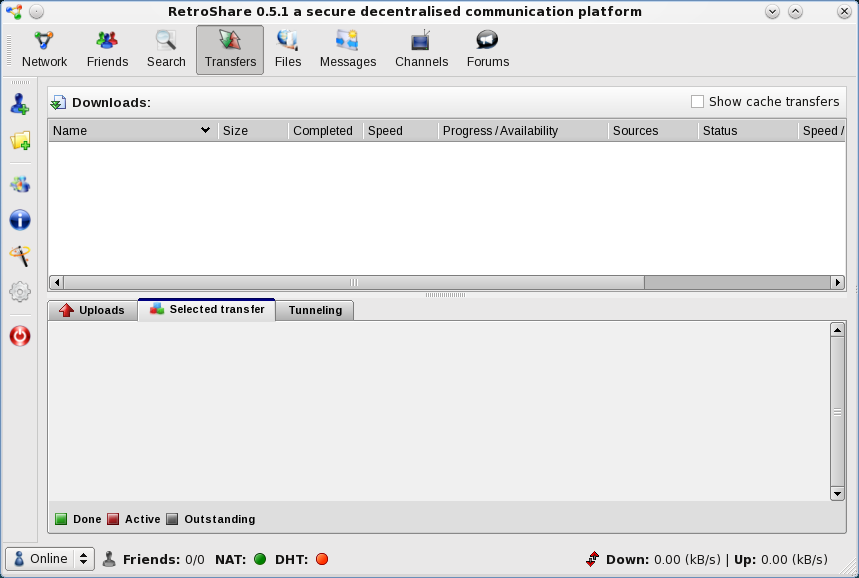Sort downloads by Name column
Image resolution: width=859 pixels, height=578 pixels.
tap(133, 131)
